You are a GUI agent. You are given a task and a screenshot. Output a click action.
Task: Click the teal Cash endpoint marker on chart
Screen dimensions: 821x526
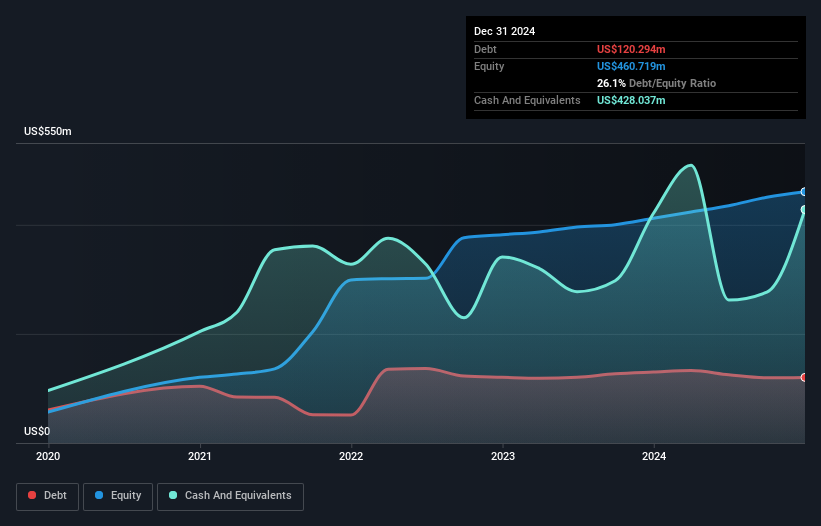tap(804, 210)
